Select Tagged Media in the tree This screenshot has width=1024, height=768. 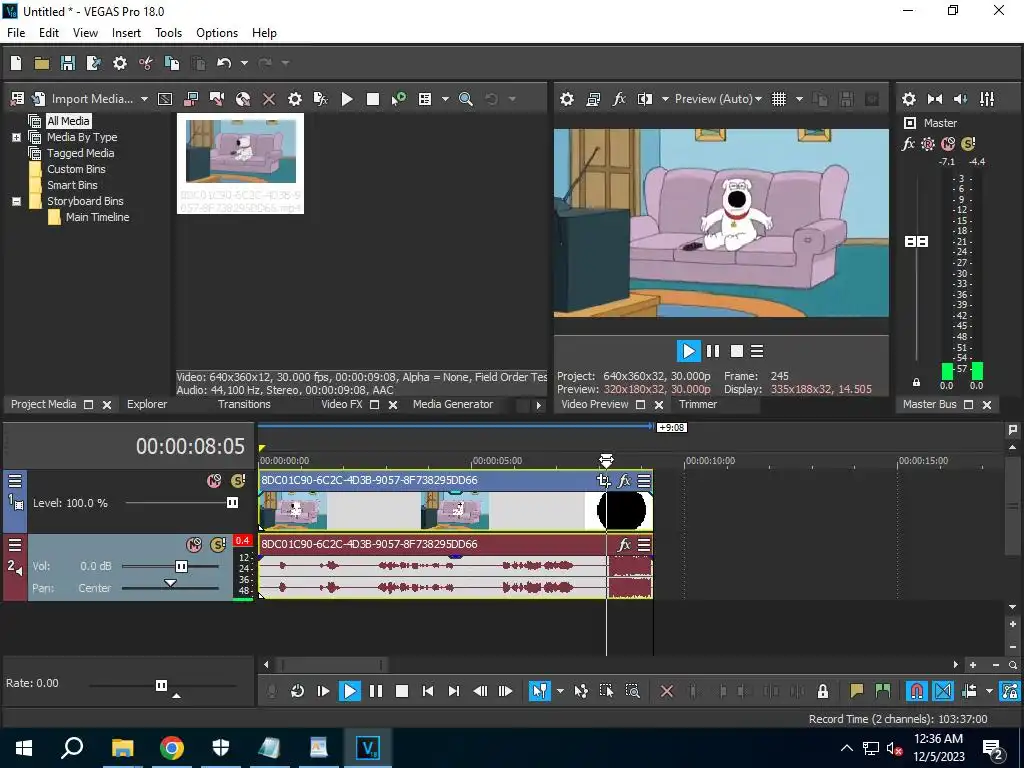click(80, 153)
